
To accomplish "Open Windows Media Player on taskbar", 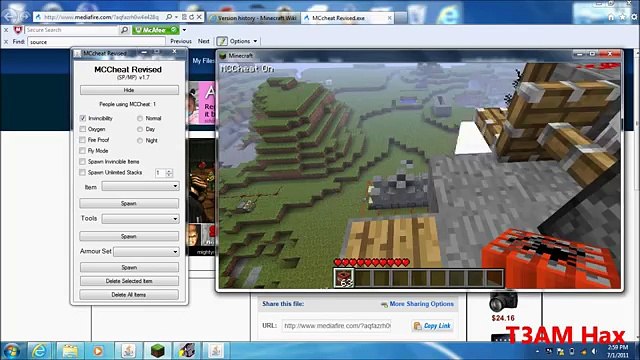I will click(x=98, y=351).
